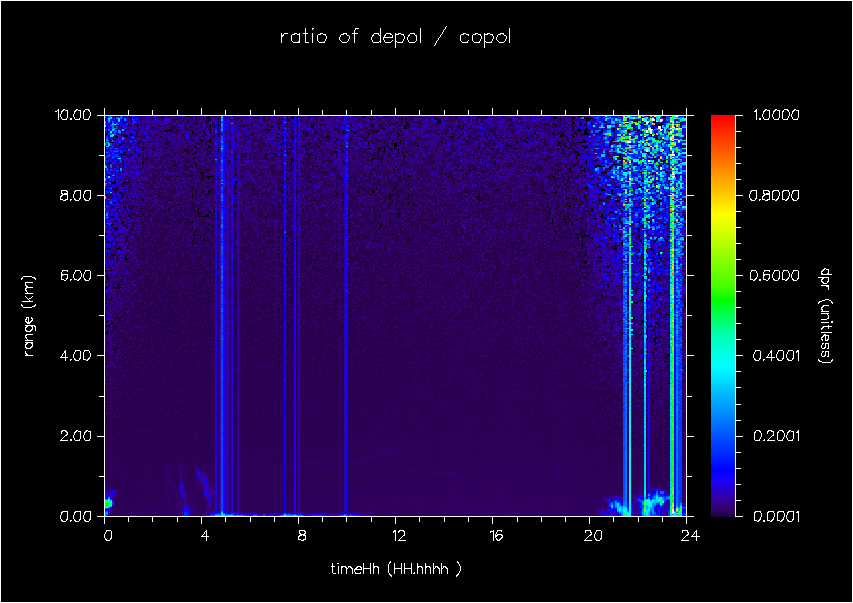This screenshot has height=603, width=853.
Task: Click the x-axis tick label '20'
Action: tap(593, 536)
